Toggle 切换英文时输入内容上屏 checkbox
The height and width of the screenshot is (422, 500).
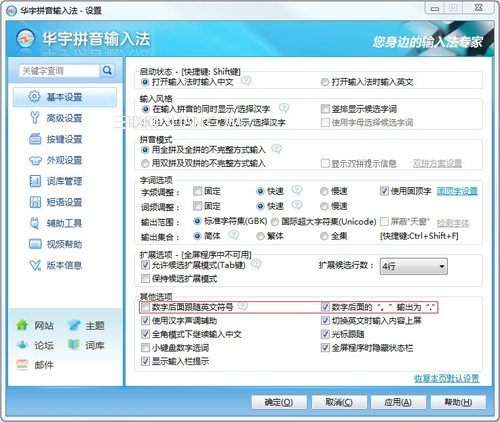(x=325, y=321)
